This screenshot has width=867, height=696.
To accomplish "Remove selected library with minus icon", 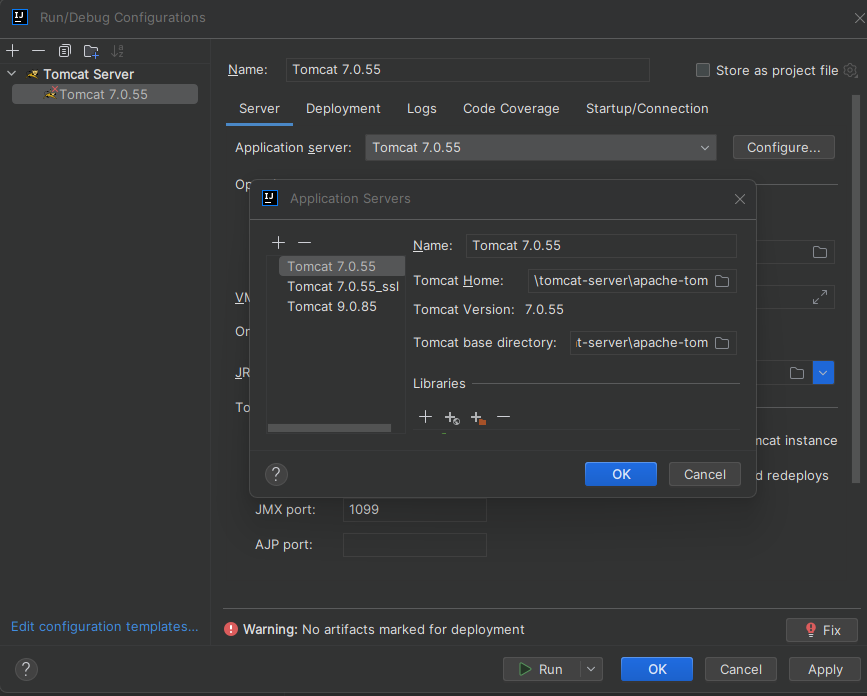I will [503, 416].
